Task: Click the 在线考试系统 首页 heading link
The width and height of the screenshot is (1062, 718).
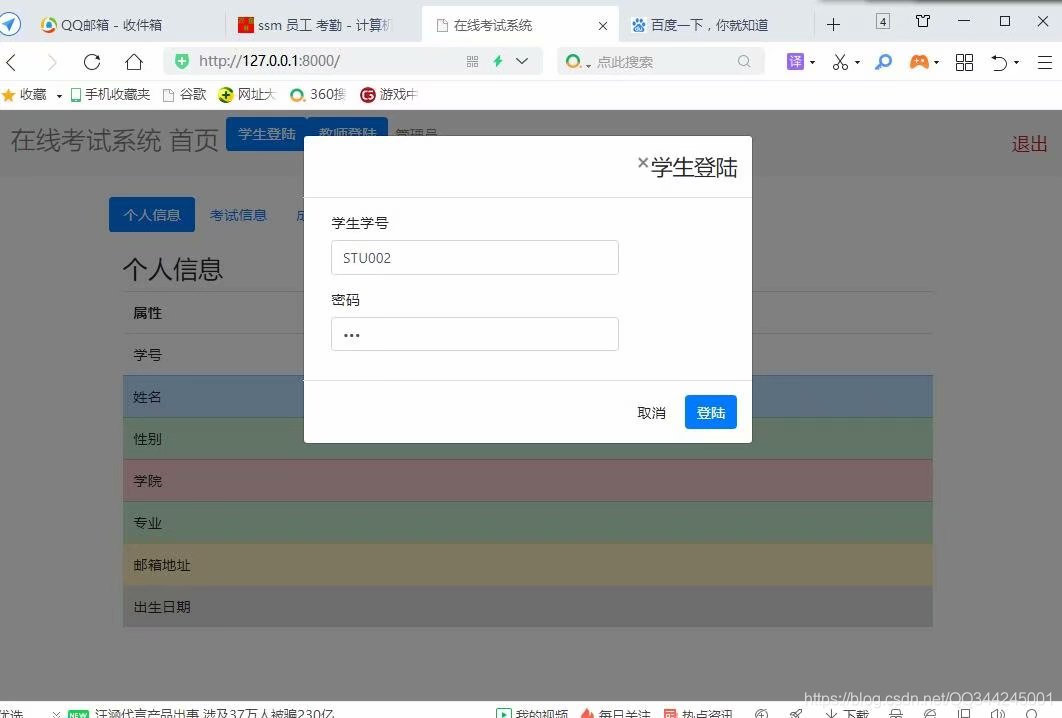Action: pos(114,140)
